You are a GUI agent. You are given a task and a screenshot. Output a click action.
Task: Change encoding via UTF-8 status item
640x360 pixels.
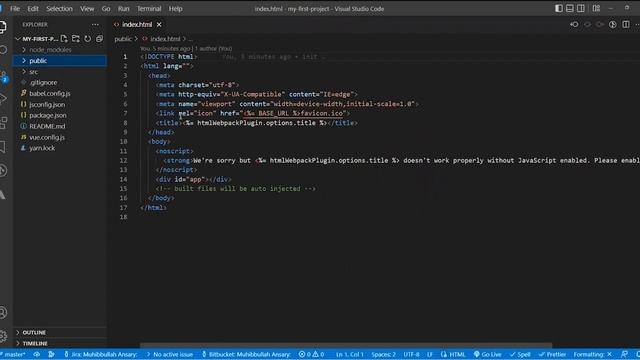tap(411, 354)
